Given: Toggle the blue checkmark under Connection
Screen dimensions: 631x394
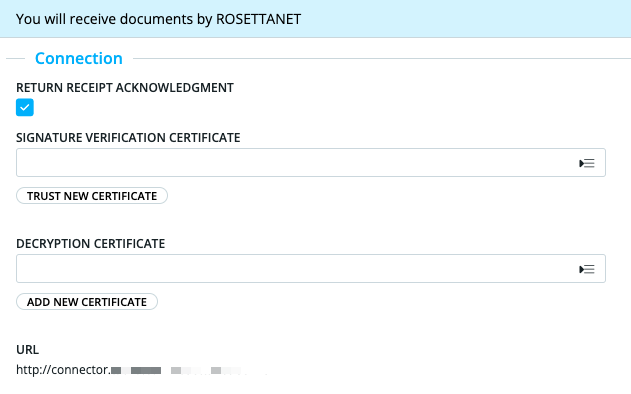Looking at the screenshot, I should pyautogui.click(x=25, y=107).
